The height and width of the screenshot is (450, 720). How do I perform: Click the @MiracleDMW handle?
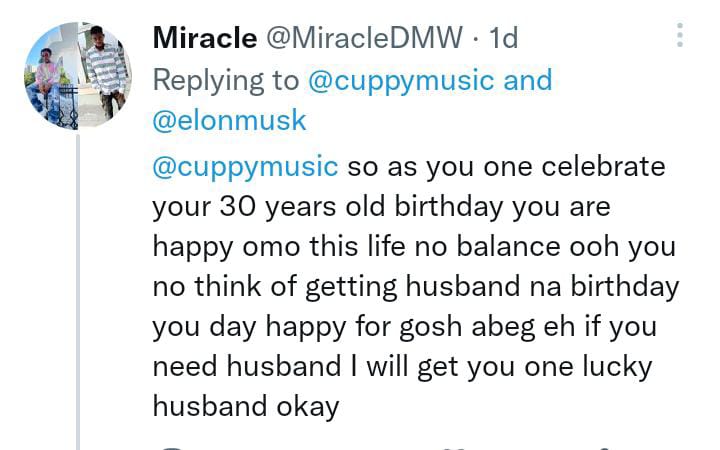click(x=363, y=38)
